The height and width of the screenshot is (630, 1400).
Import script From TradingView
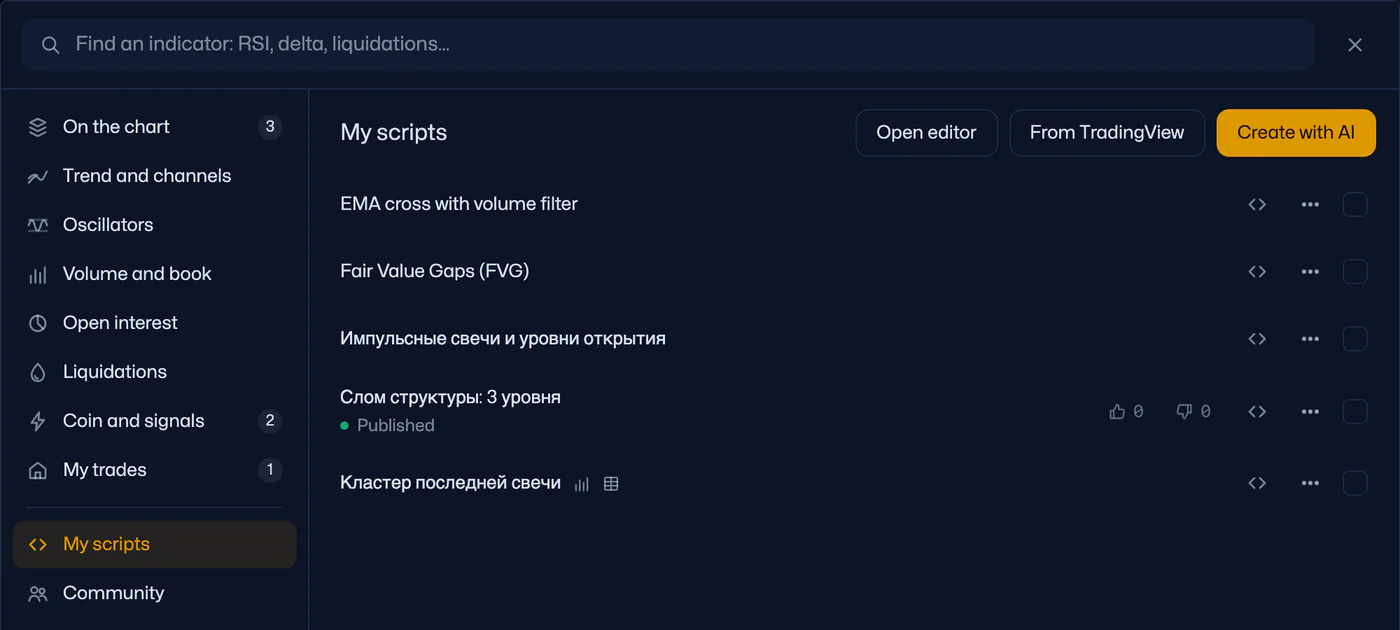[1107, 133]
